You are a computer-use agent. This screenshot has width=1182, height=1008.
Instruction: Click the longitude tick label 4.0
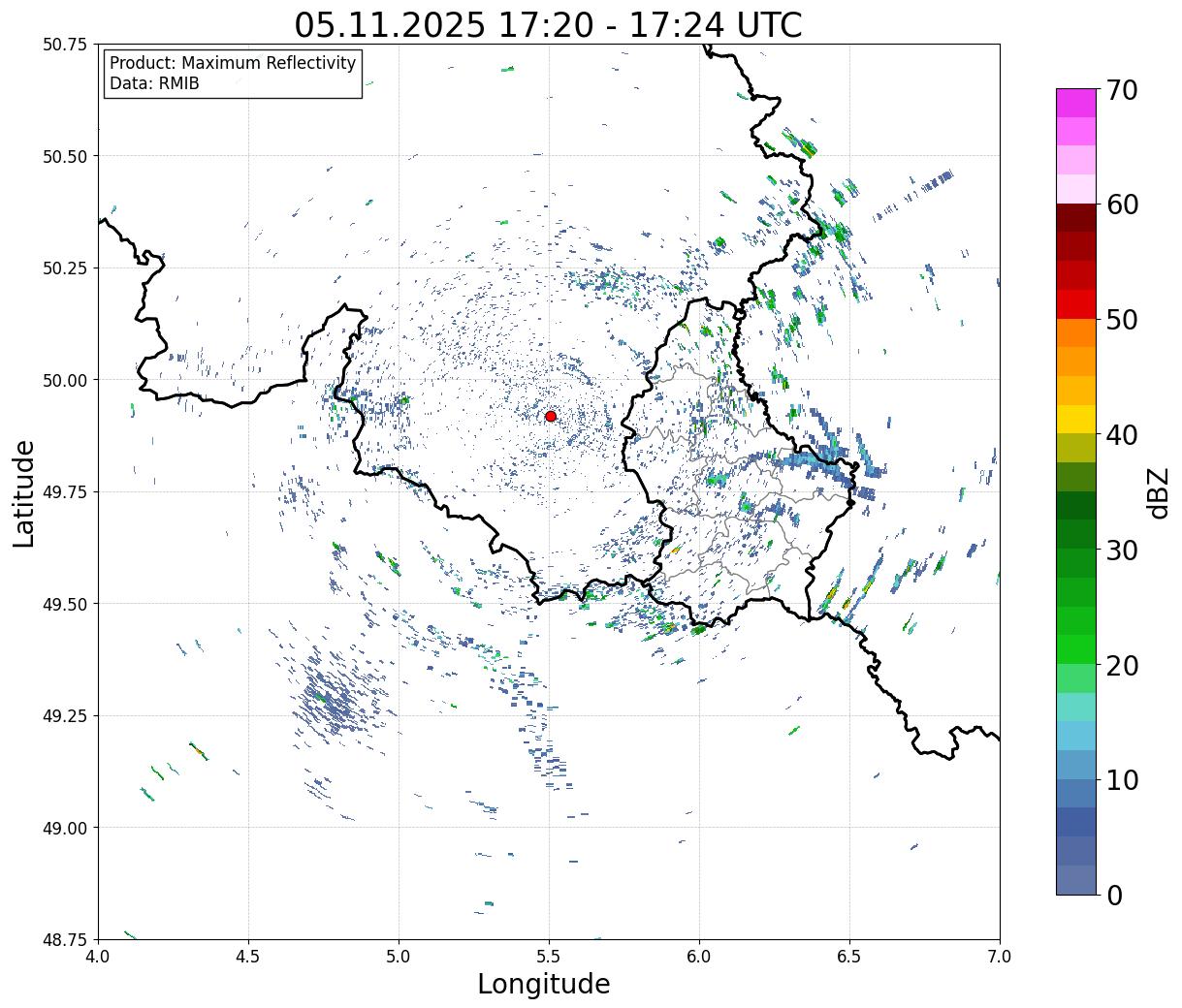pos(98,956)
